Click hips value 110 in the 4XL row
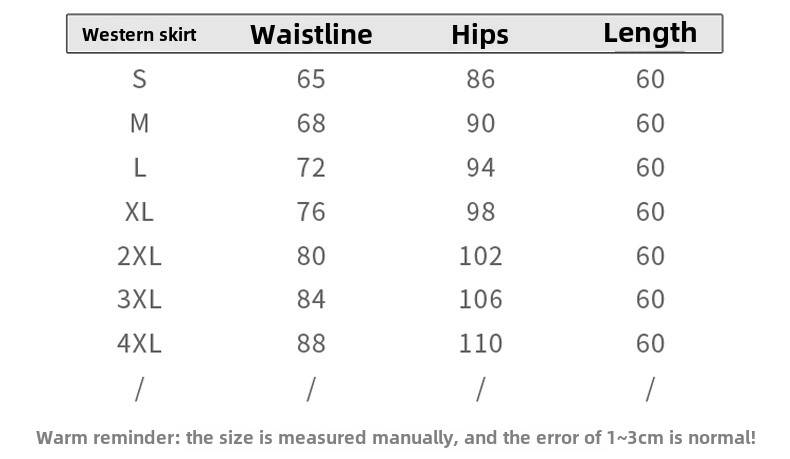This screenshot has height=459, width=790. click(480, 343)
